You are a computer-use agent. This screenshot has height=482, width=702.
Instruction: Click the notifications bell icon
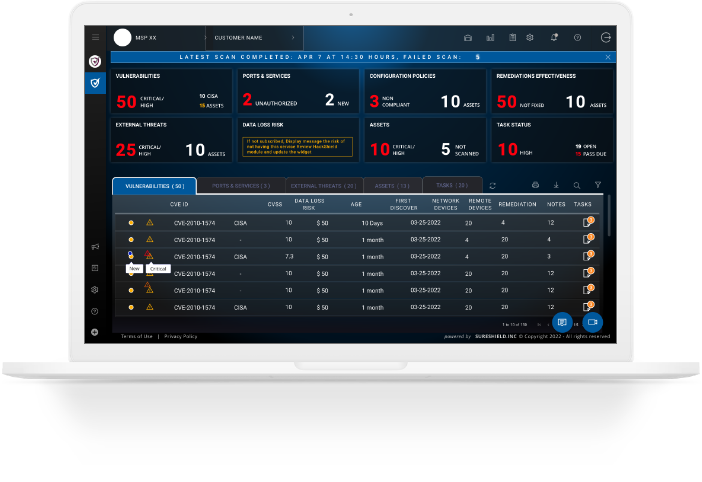554,37
